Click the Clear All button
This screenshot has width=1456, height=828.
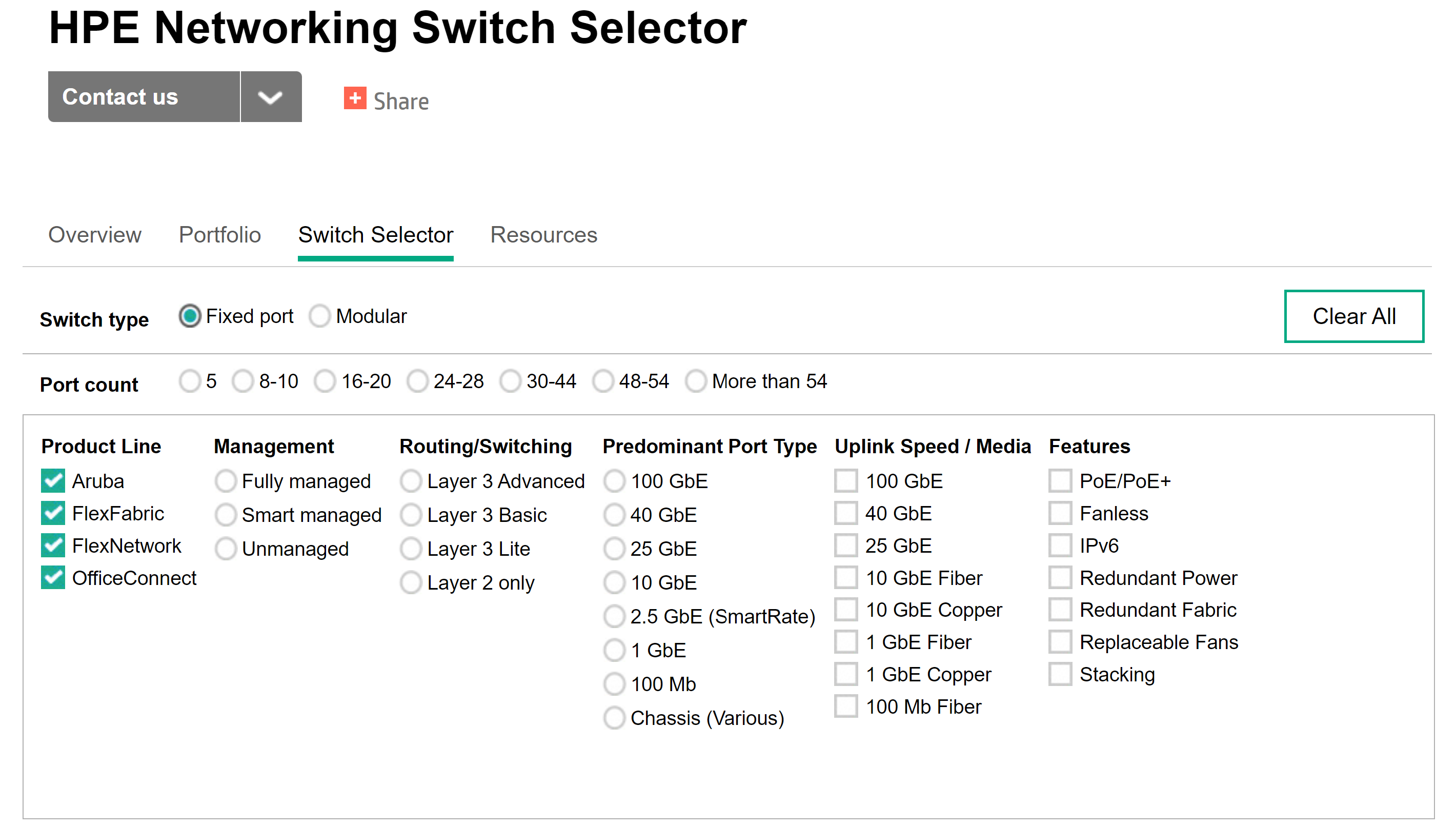1353,316
